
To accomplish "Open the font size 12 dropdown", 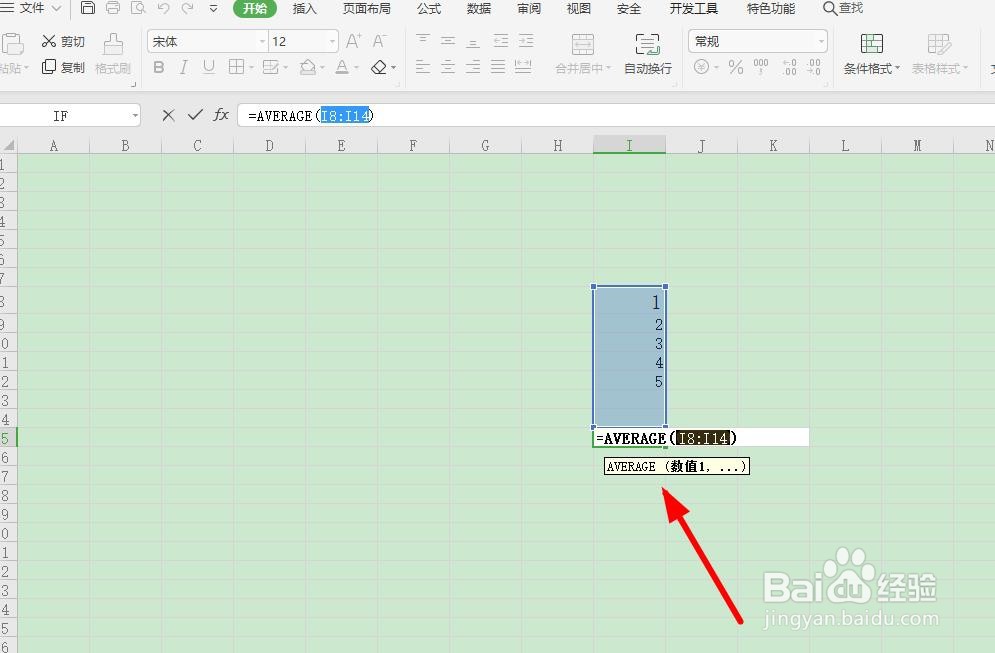I will click(x=332, y=42).
